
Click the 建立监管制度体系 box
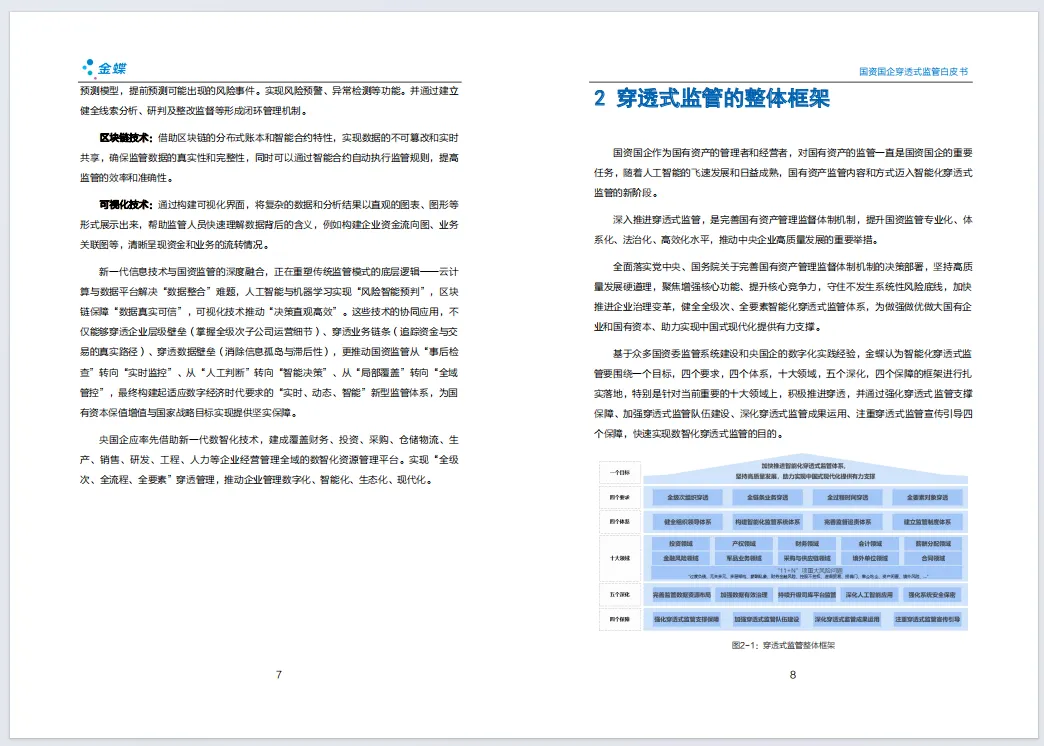coord(927,522)
